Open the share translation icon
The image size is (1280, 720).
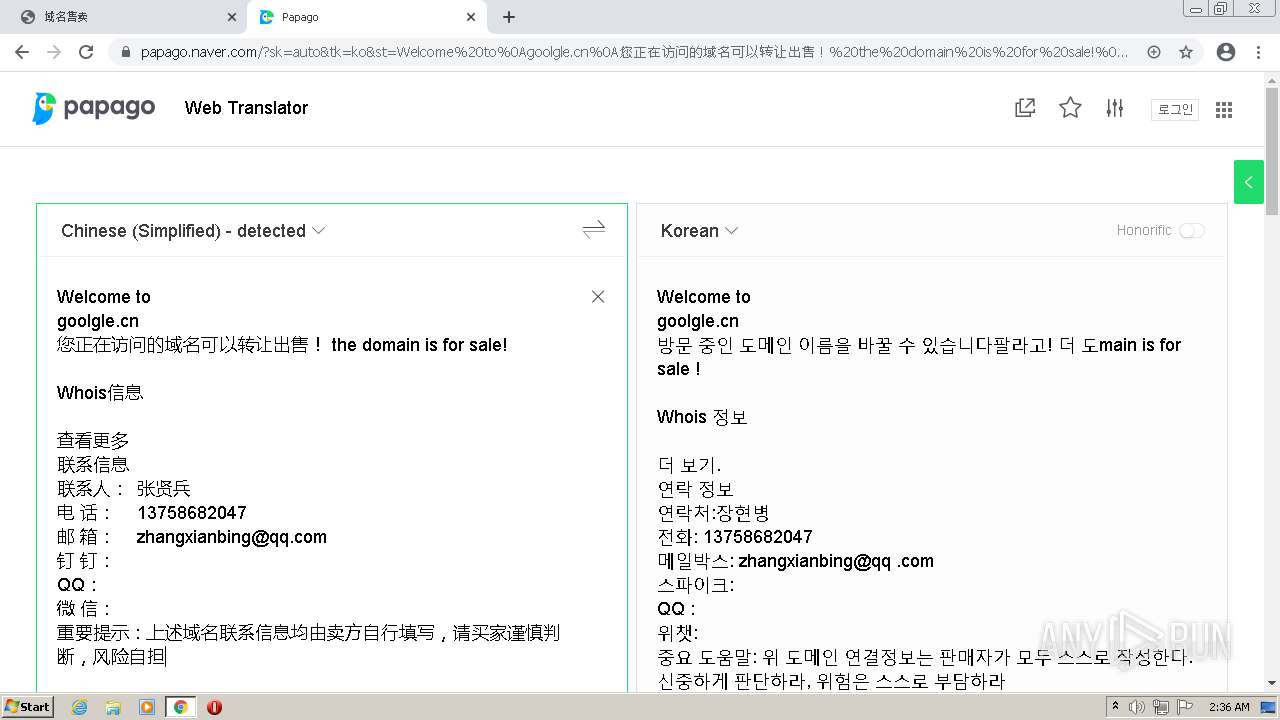[1025, 108]
